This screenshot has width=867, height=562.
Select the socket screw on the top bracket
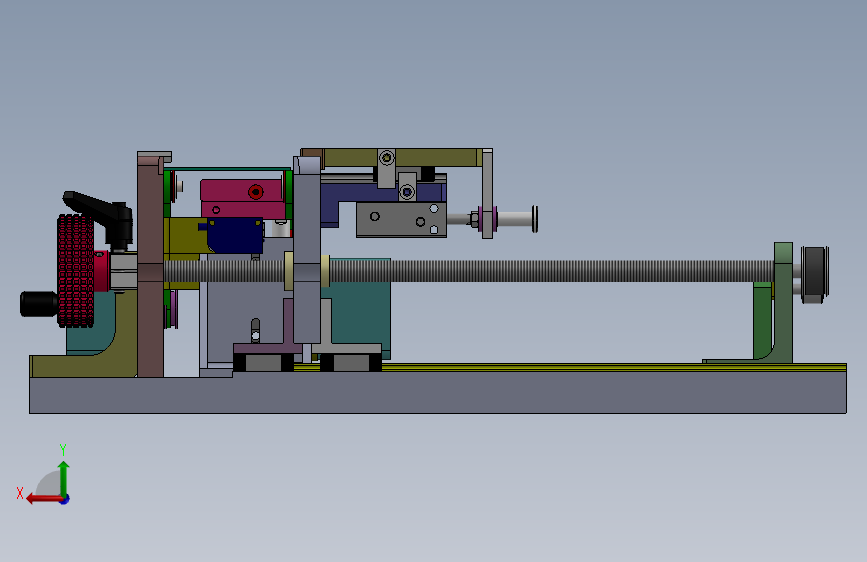click(x=387, y=158)
